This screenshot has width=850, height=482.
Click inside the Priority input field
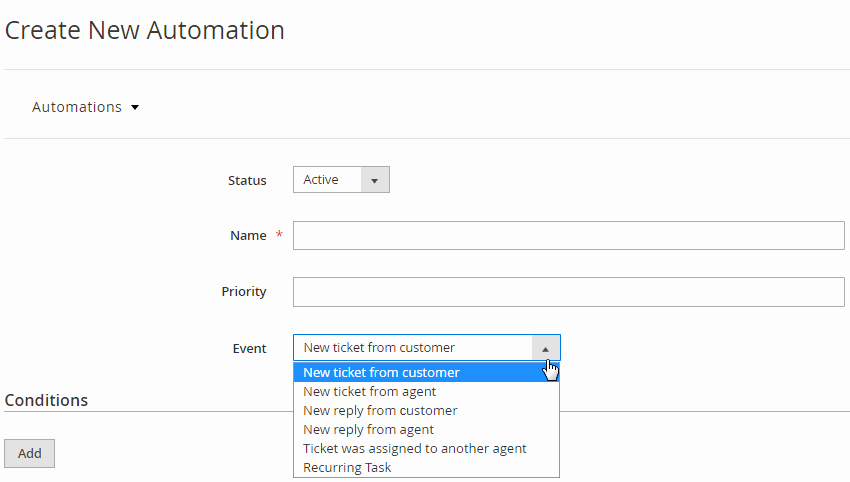click(x=569, y=292)
